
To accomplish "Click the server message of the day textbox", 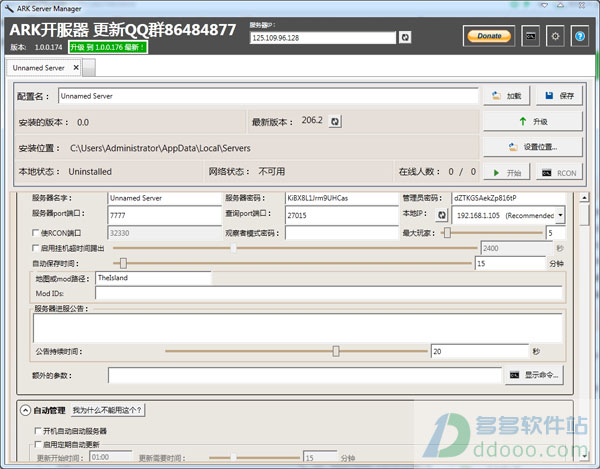I will click(x=298, y=328).
